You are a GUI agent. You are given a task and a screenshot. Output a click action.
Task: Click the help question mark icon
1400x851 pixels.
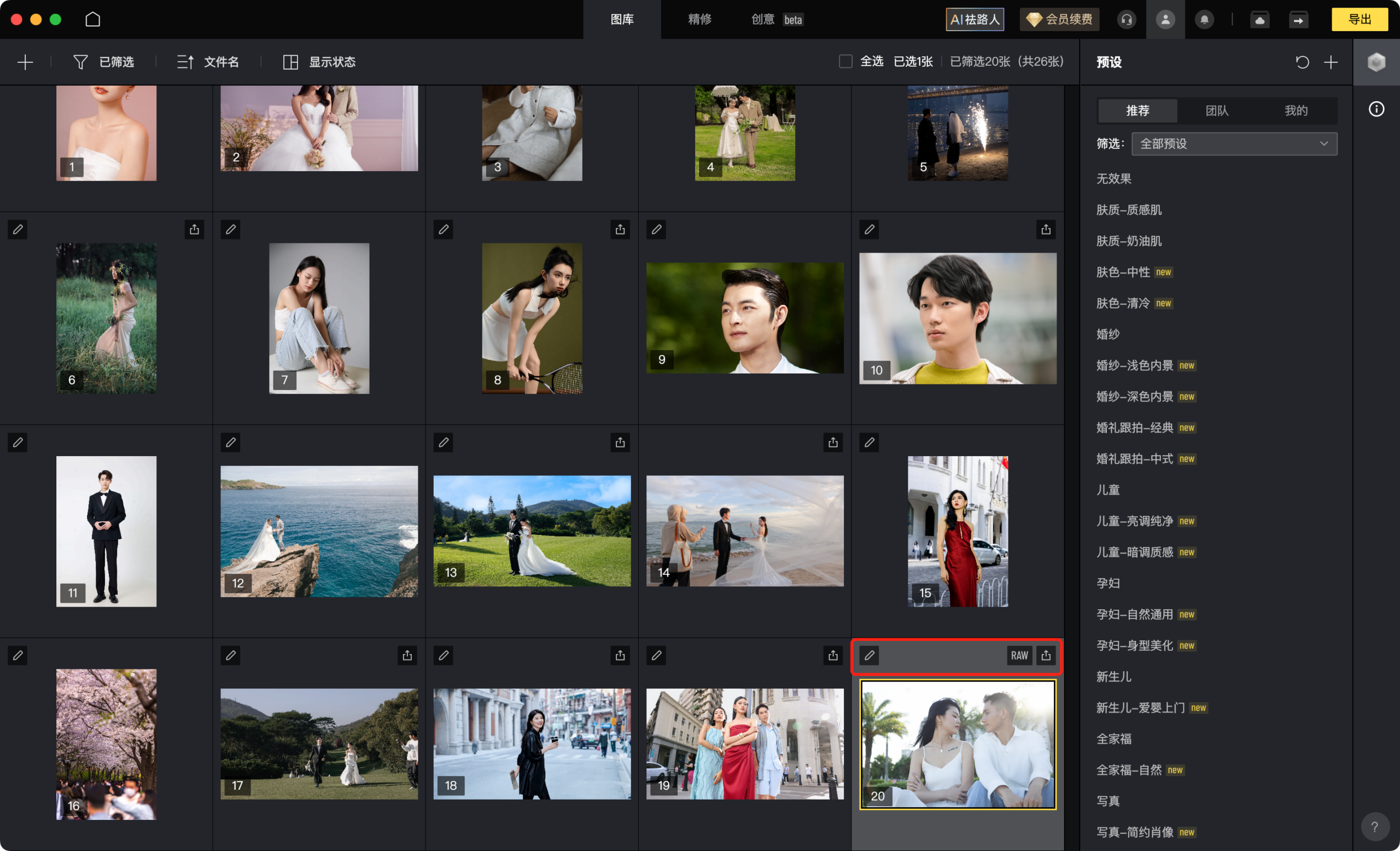click(x=1375, y=826)
